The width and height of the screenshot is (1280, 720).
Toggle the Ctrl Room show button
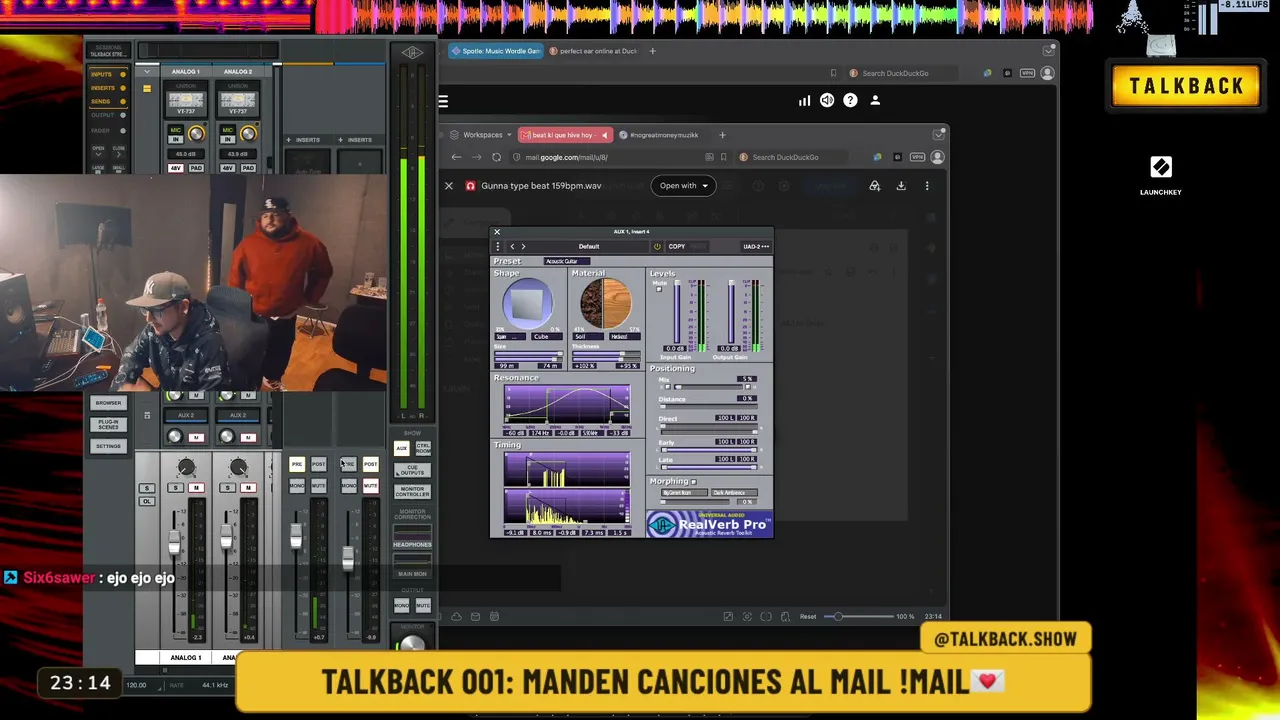tap(423, 448)
